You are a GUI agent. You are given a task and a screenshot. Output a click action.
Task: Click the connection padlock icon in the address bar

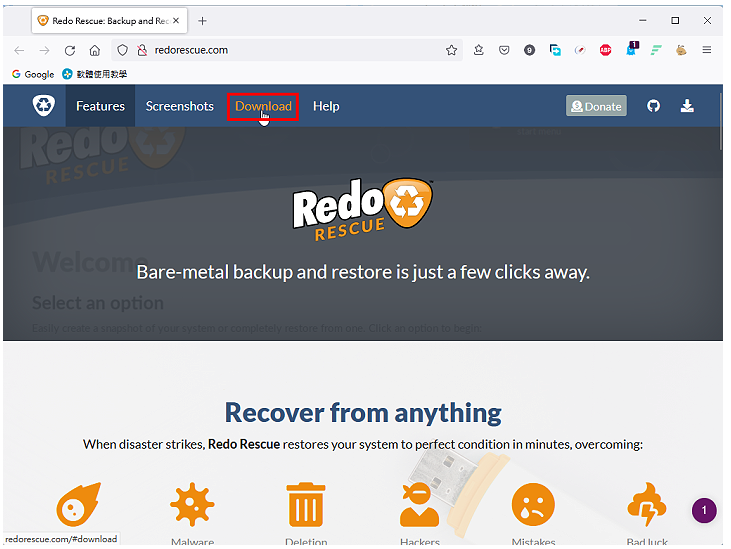pyautogui.click(x=142, y=50)
